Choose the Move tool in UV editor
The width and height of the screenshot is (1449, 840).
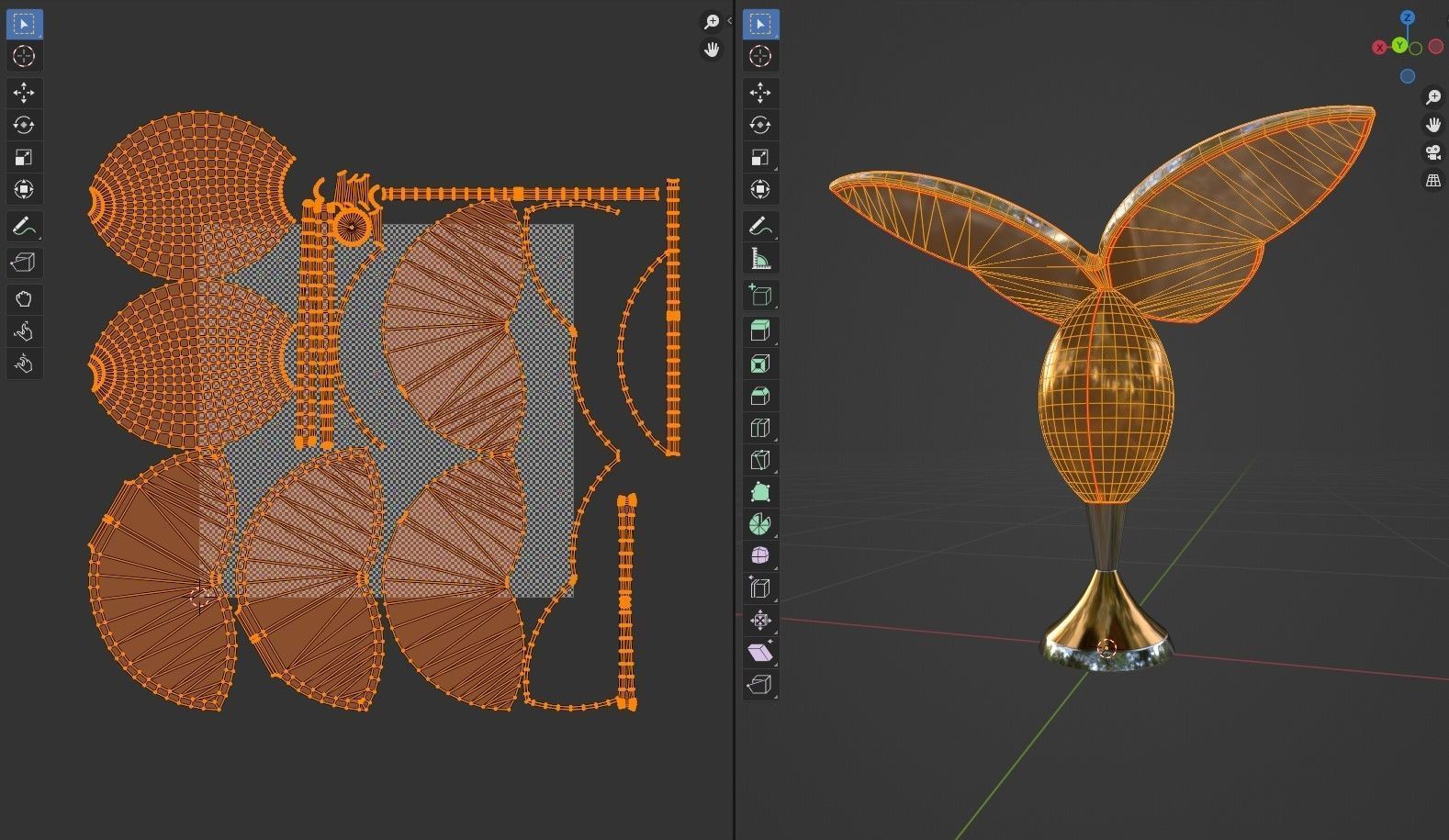[24, 93]
